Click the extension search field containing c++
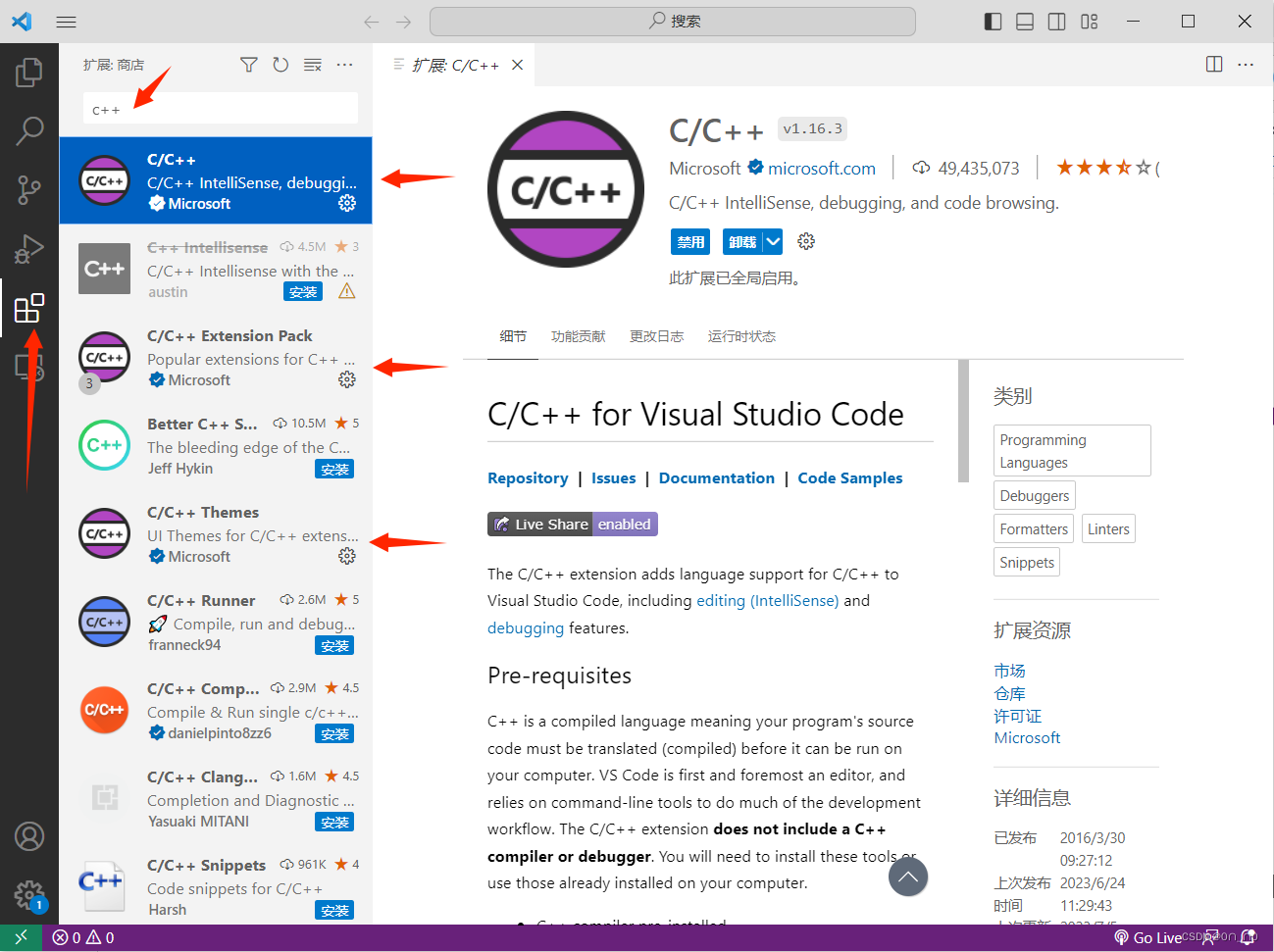 (221, 109)
